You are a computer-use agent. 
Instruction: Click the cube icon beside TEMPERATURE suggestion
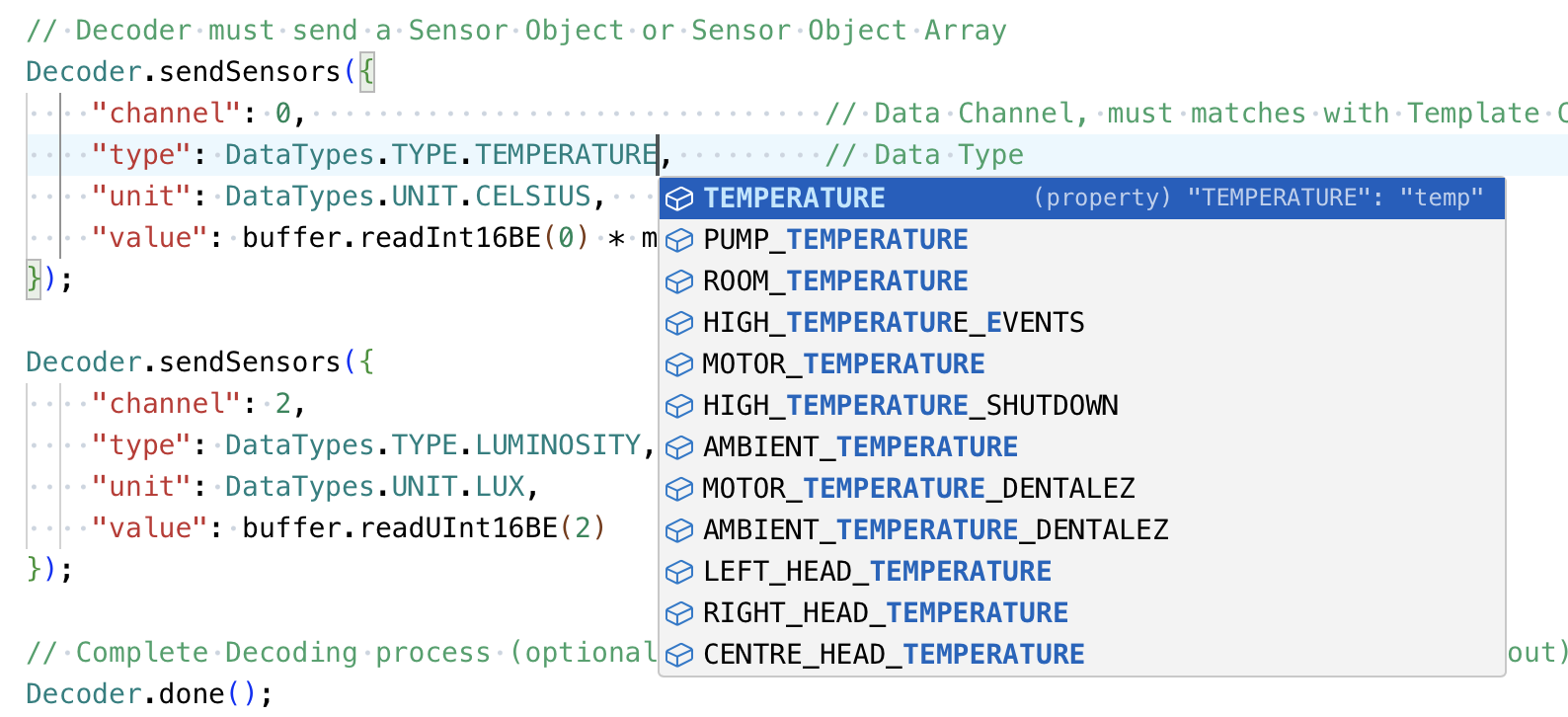click(x=679, y=199)
